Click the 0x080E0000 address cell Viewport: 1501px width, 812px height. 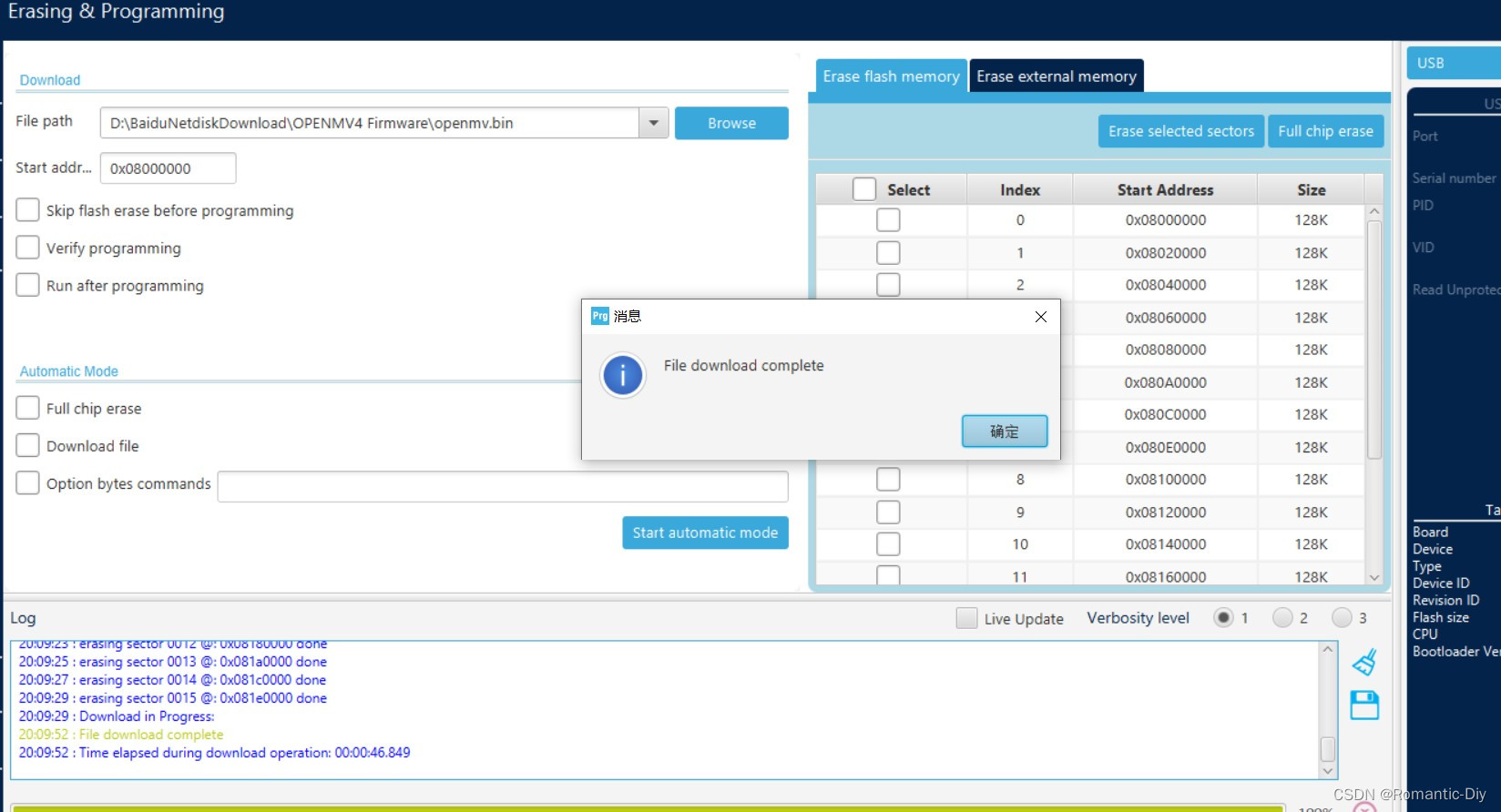click(1165, 447)
